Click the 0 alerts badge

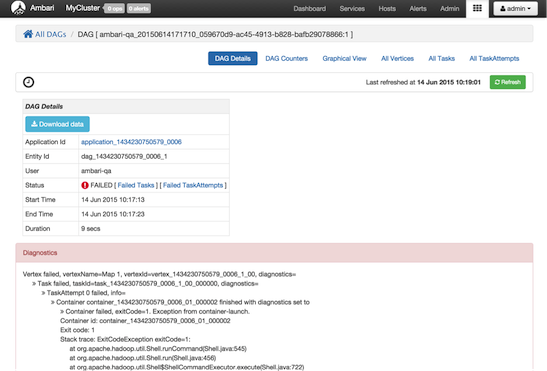click(x=138, y=8)
